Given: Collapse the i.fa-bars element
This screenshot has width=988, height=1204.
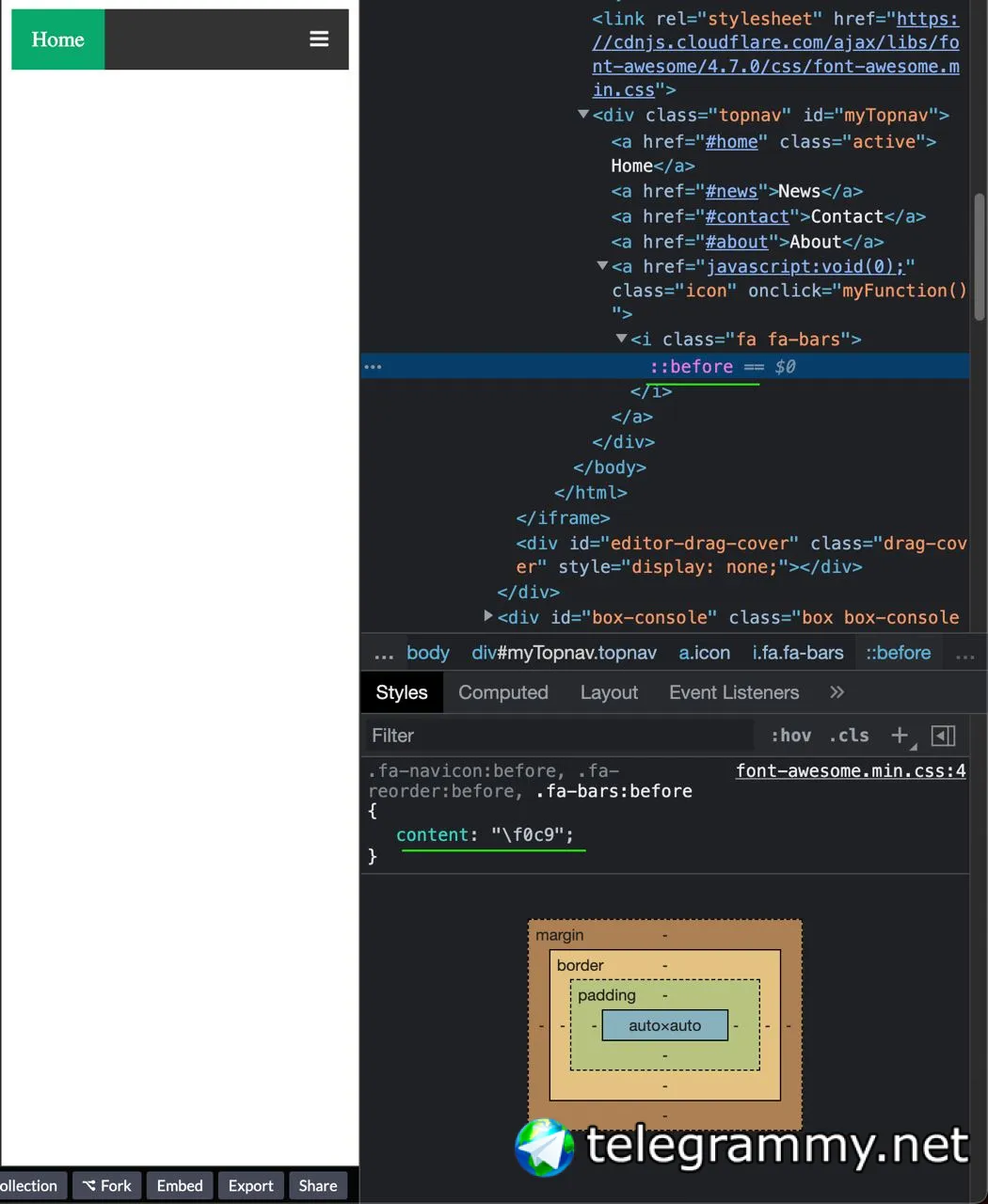Looking at the screenshot, I should (621, 339).
